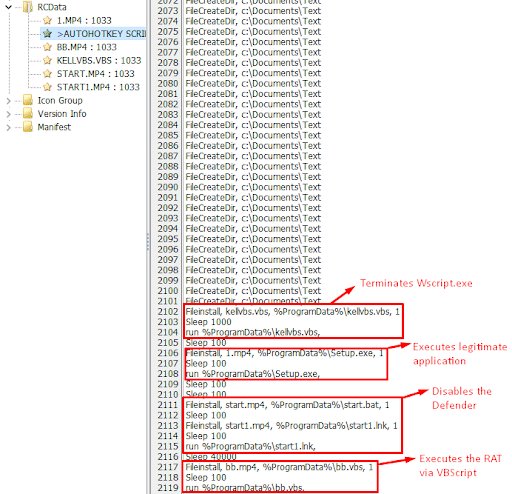Click the star icon beside START1.MP4

(48, 87)
